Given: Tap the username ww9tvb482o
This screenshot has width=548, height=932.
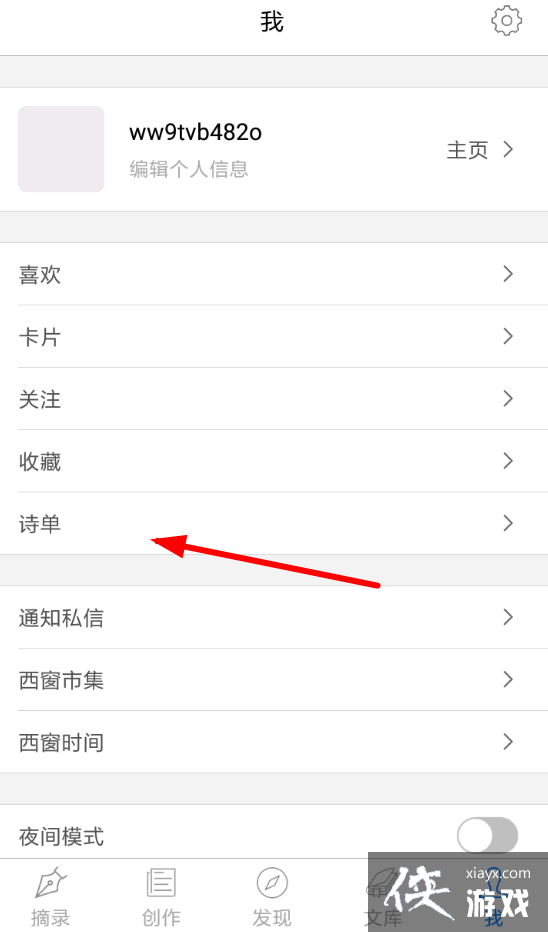Looking at the screenshot, I should tap(196, 132).
